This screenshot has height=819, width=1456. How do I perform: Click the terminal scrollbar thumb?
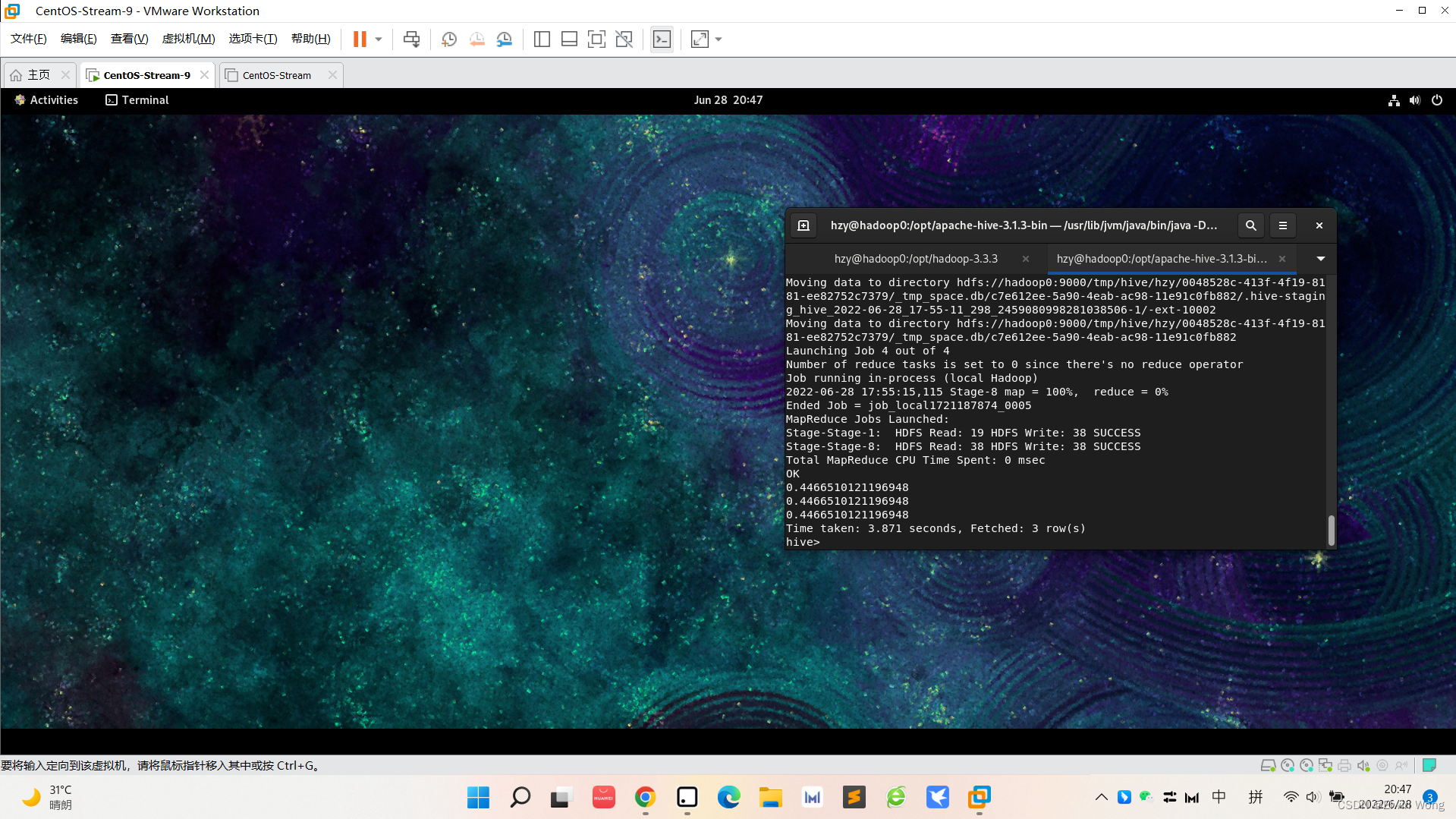point(1331,530)
